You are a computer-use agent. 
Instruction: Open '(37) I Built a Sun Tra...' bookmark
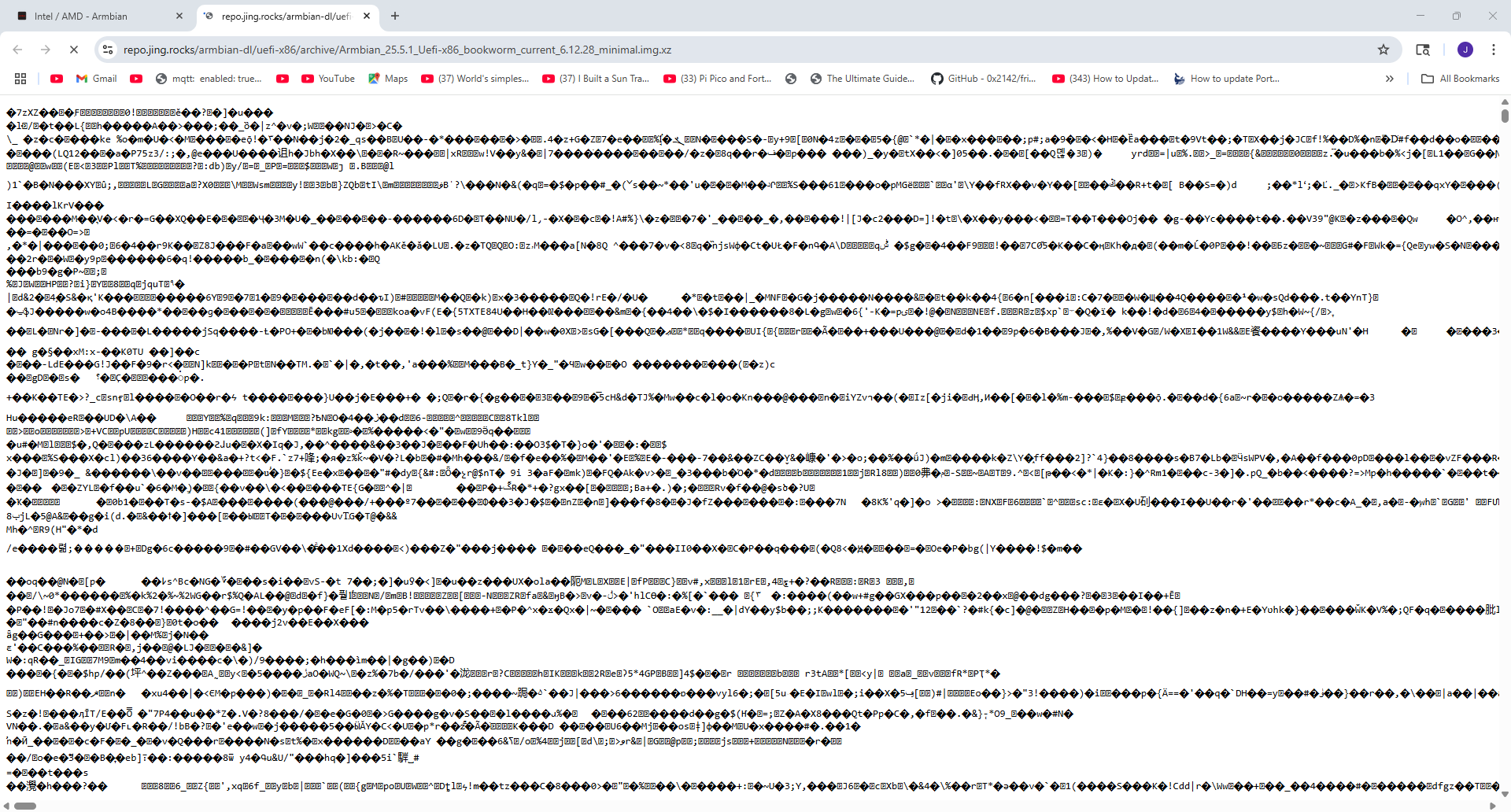597,79
